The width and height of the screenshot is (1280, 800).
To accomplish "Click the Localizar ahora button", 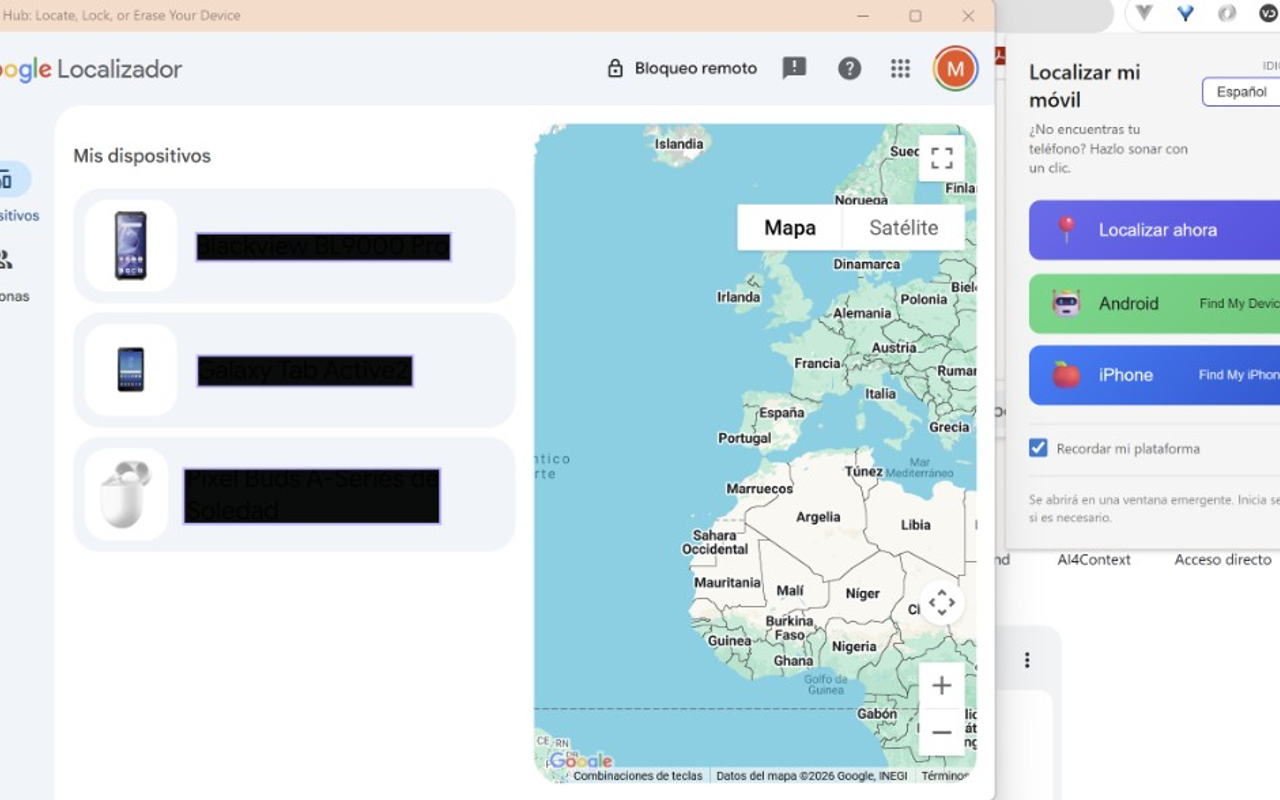I will pos(1154,230).
